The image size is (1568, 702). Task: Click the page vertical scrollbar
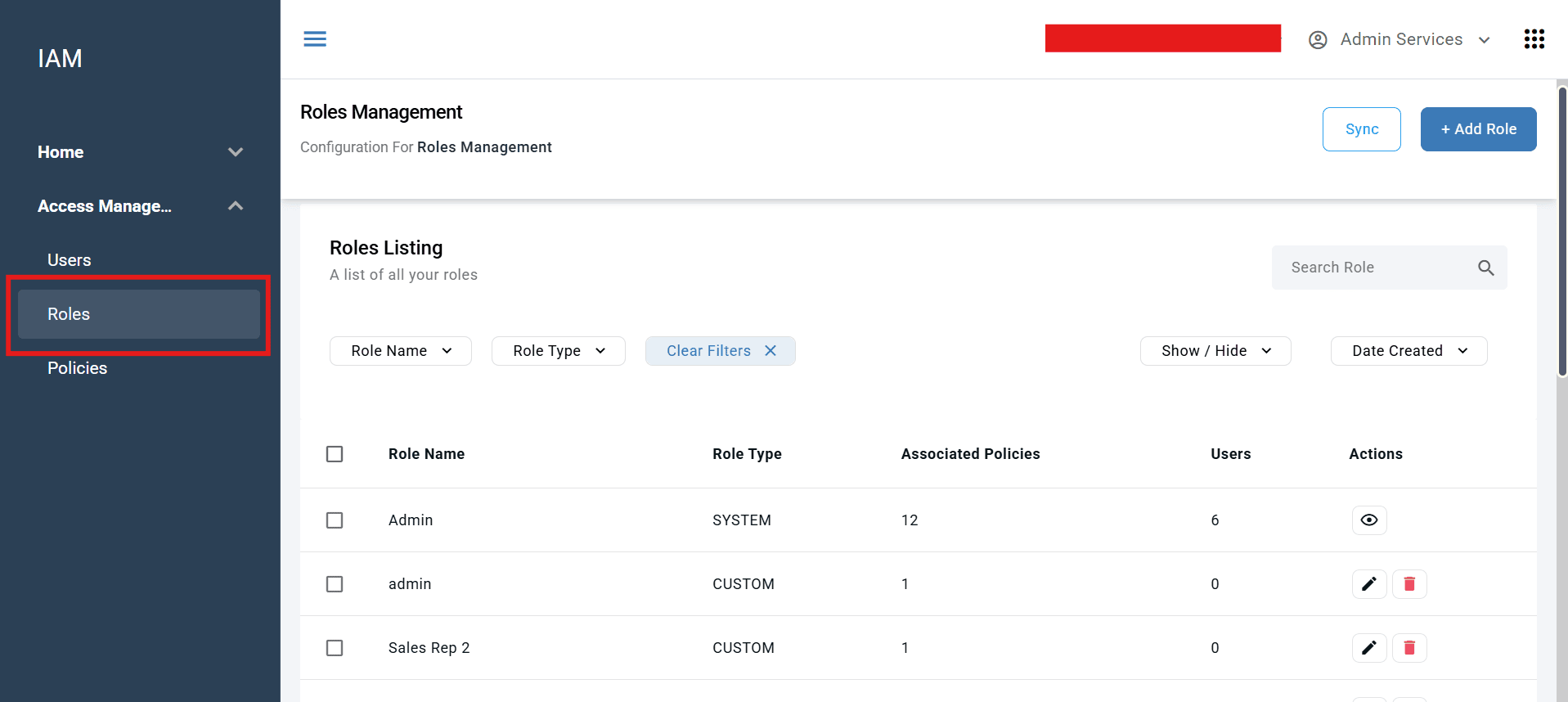tap(1562, 231)
